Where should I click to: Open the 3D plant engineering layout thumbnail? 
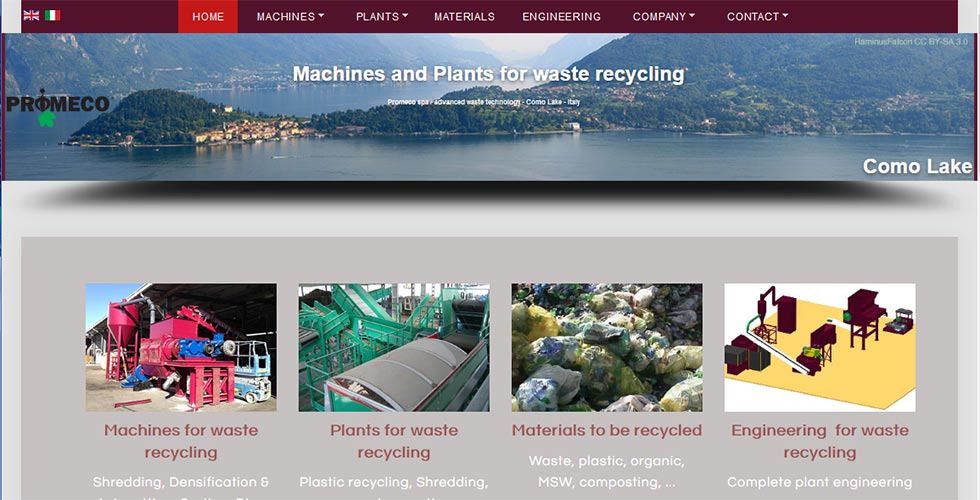820,348
